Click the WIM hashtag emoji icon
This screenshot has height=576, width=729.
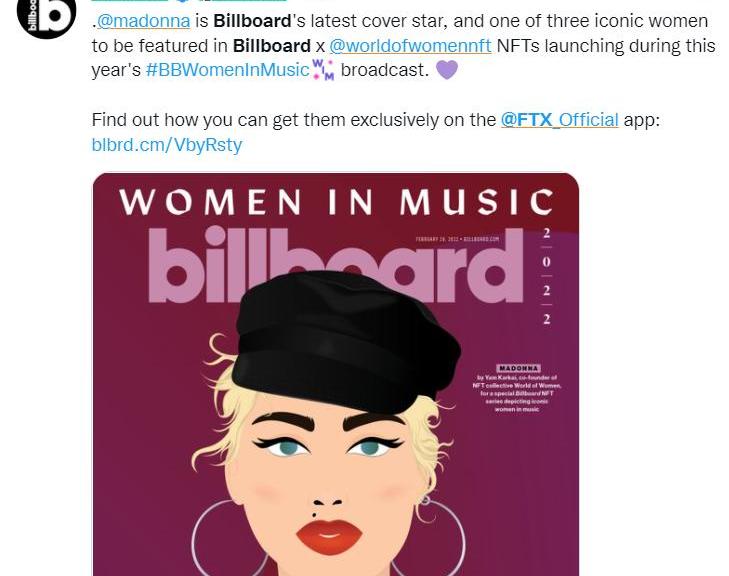pyautogui.click(x=323, y=69)
